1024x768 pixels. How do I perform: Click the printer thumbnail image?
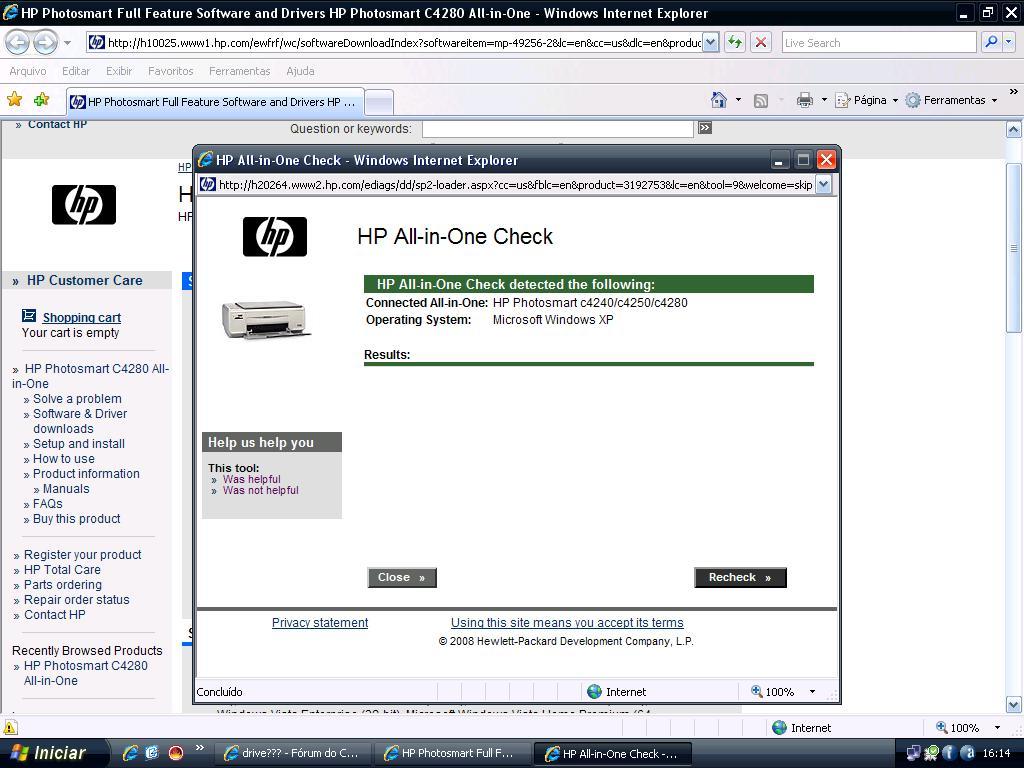click(265, 320)
